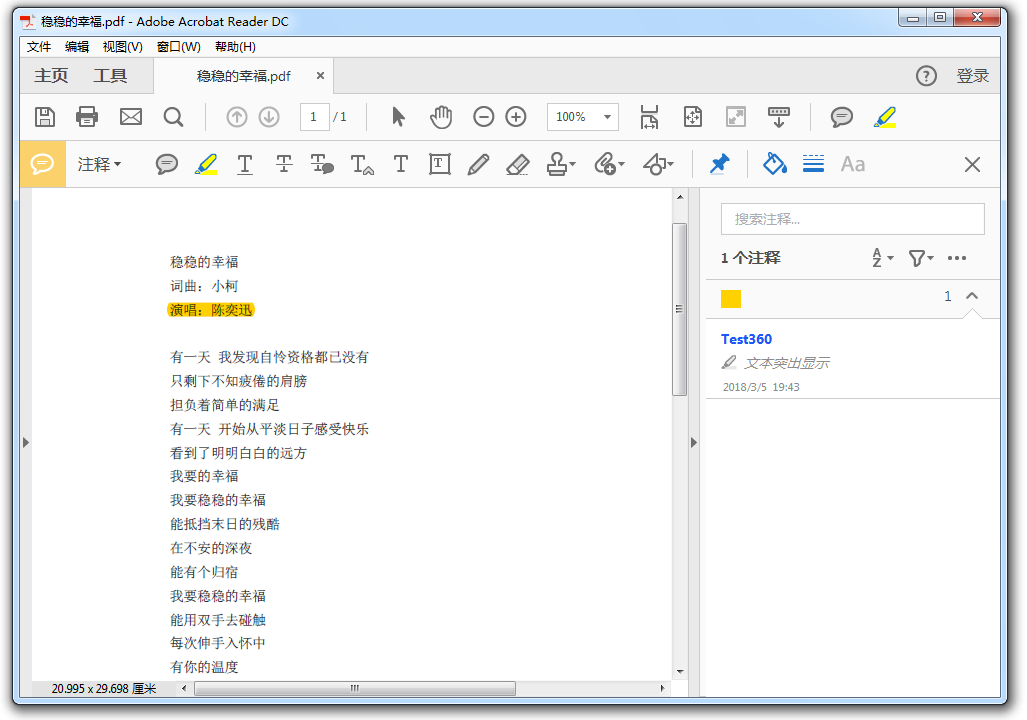Select the Hand pan tool

(441, 117)
